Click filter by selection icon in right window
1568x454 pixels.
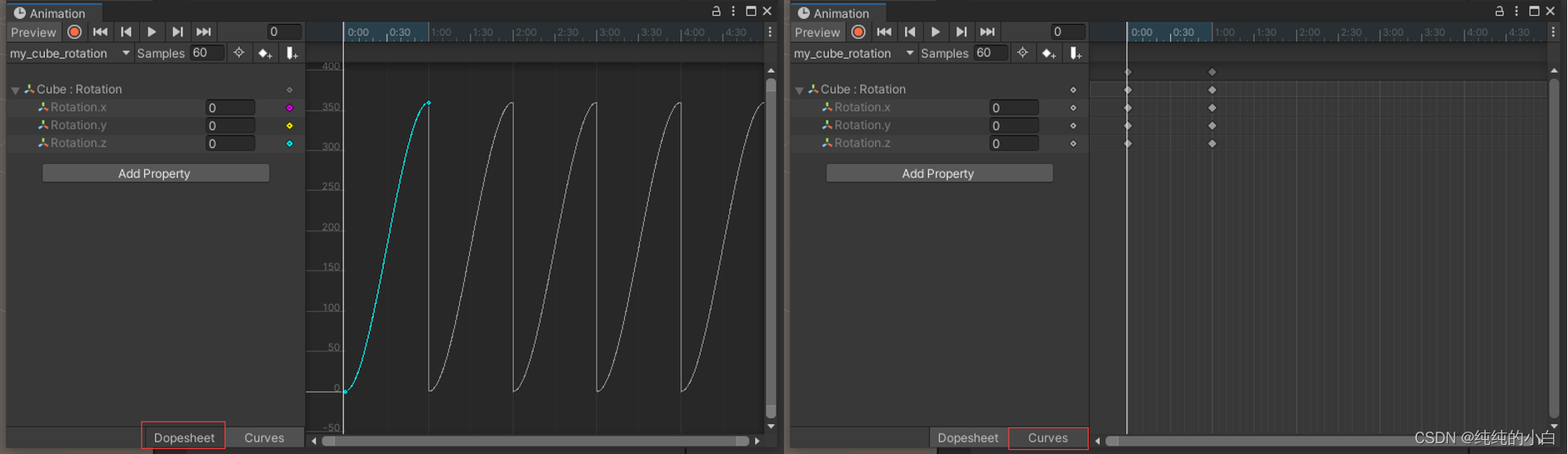[1023, 53]
